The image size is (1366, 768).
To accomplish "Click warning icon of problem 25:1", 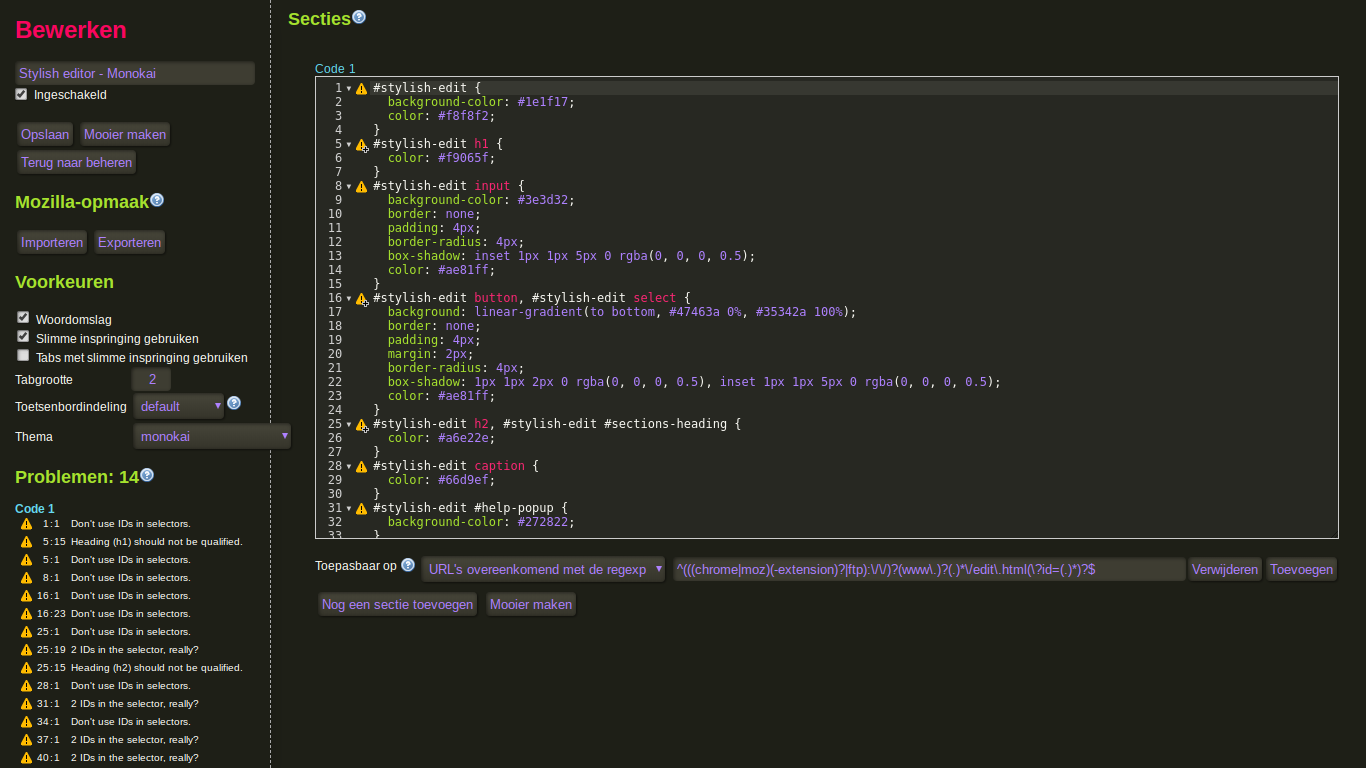I will (x=26, y=632).
